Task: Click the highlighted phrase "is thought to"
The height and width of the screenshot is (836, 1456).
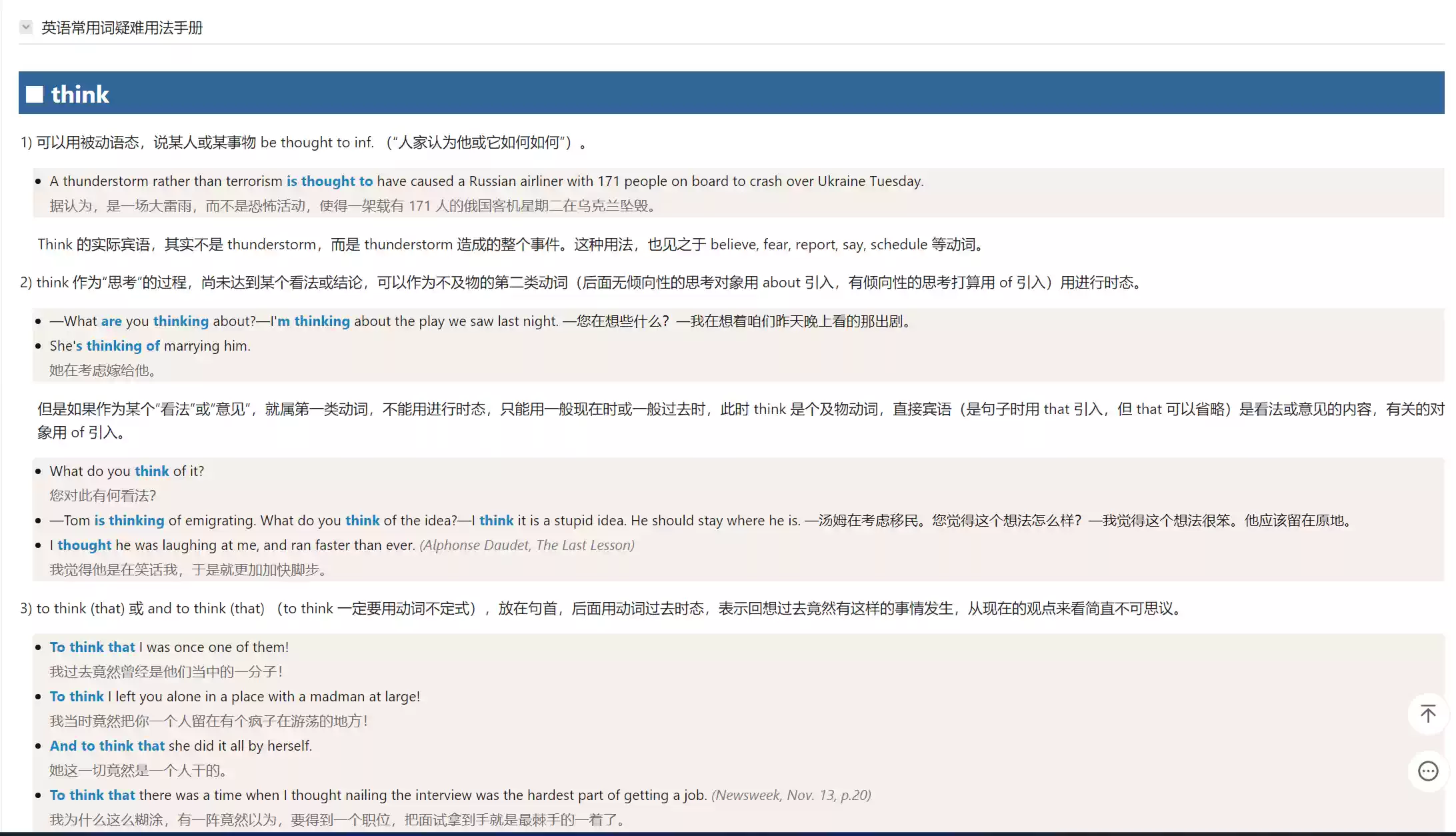Action: click(330, 181)
